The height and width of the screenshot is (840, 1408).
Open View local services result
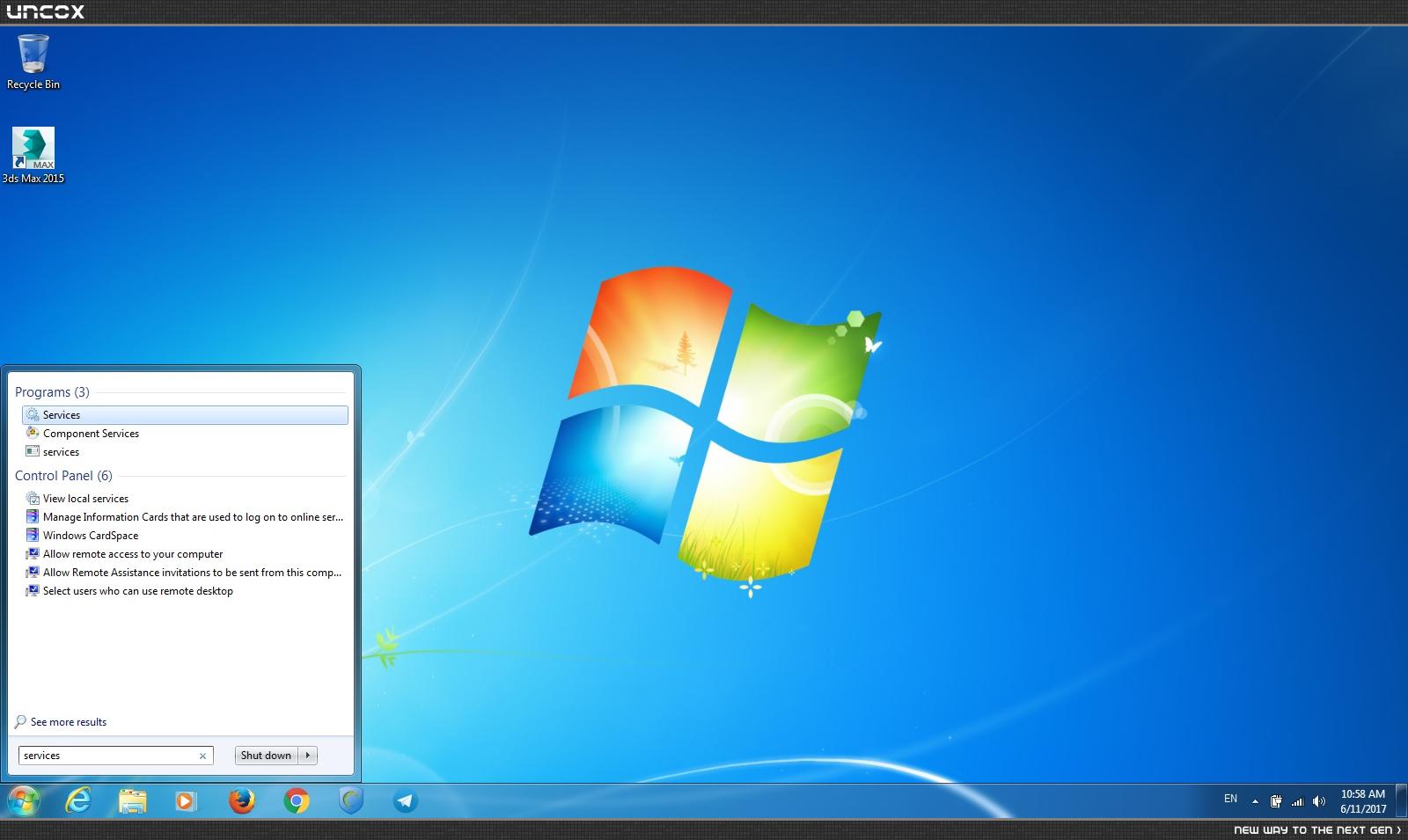(x=185, y=499)
